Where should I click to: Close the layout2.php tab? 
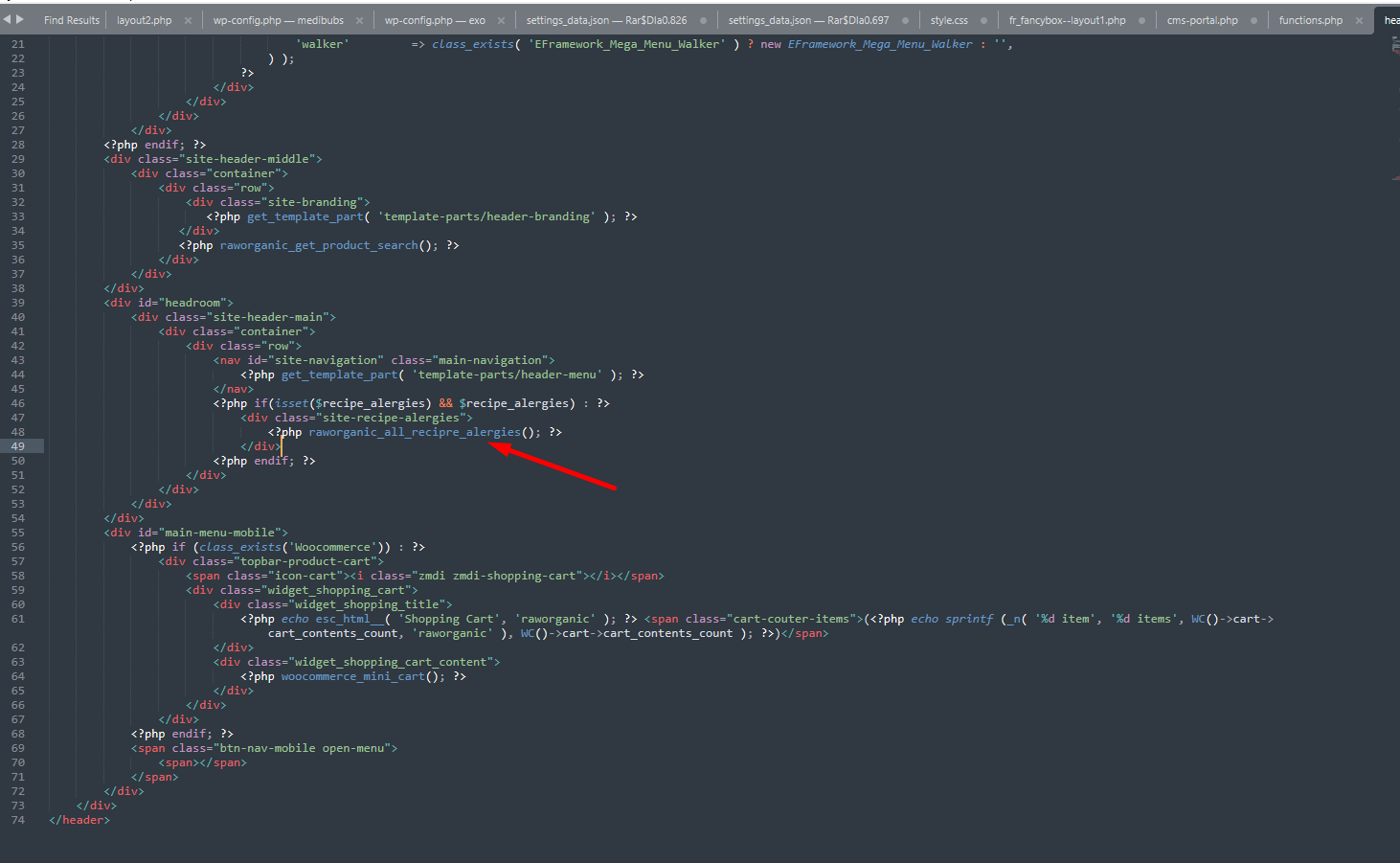tap(188, 20)
